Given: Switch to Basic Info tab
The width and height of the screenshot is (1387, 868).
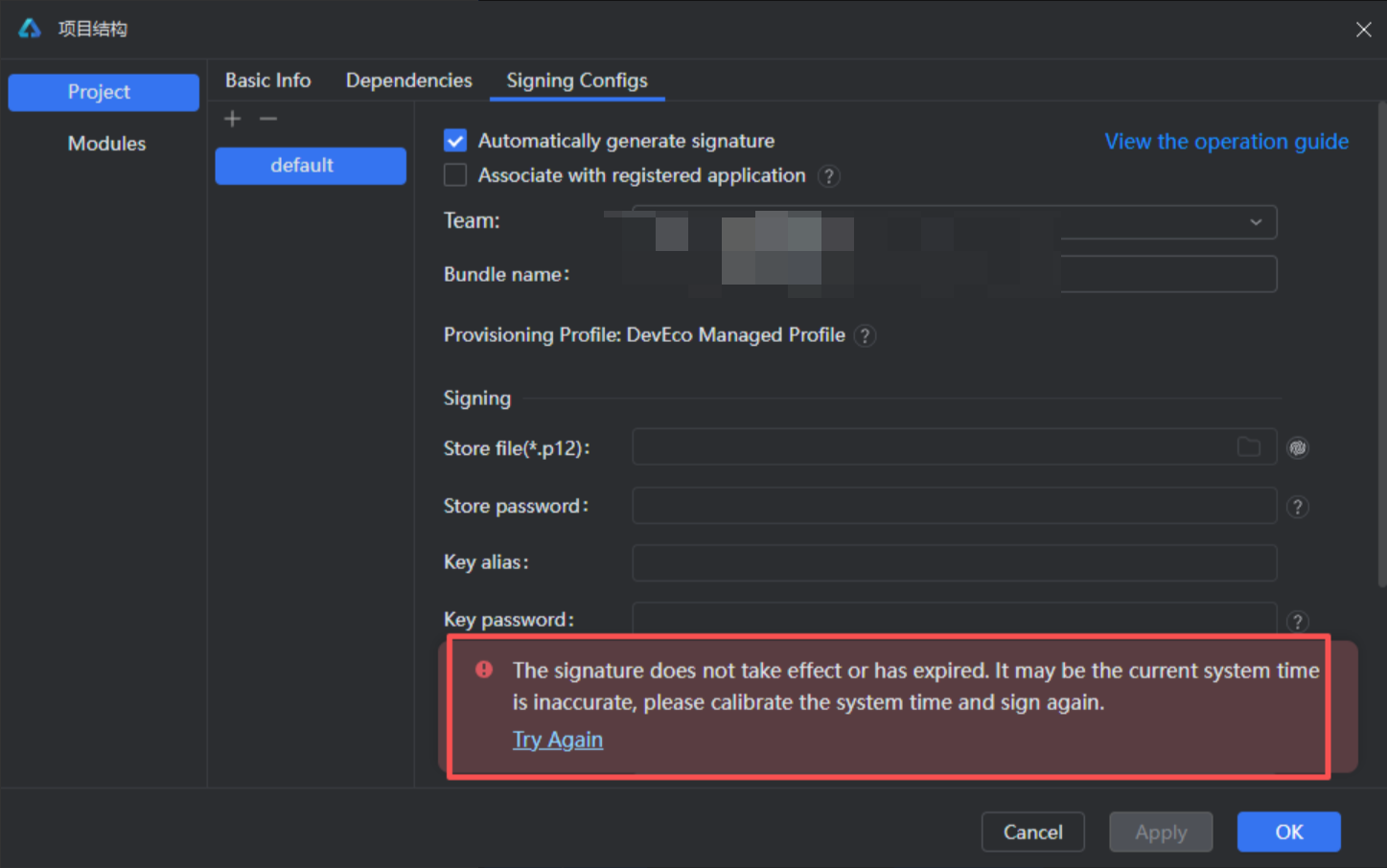Looking at the screenshot, I should [268, 80].
